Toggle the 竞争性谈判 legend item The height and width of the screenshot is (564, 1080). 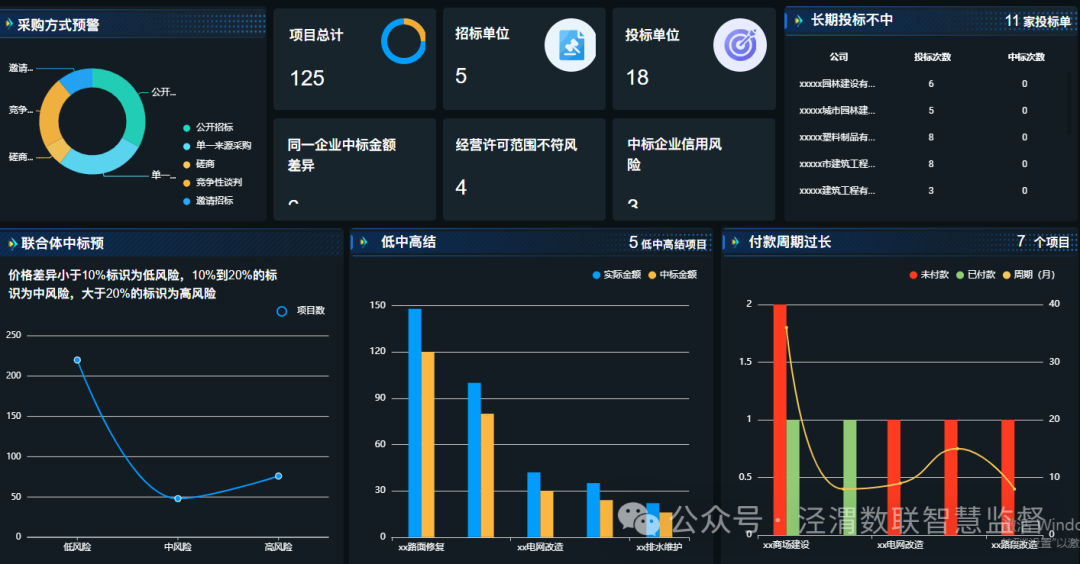[212, 182]
